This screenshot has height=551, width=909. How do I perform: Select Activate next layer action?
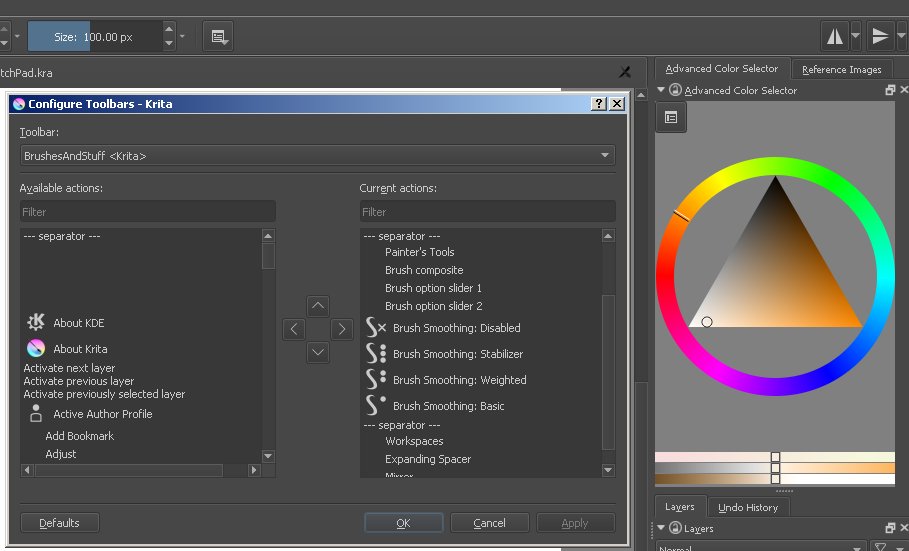click(69, 368)
